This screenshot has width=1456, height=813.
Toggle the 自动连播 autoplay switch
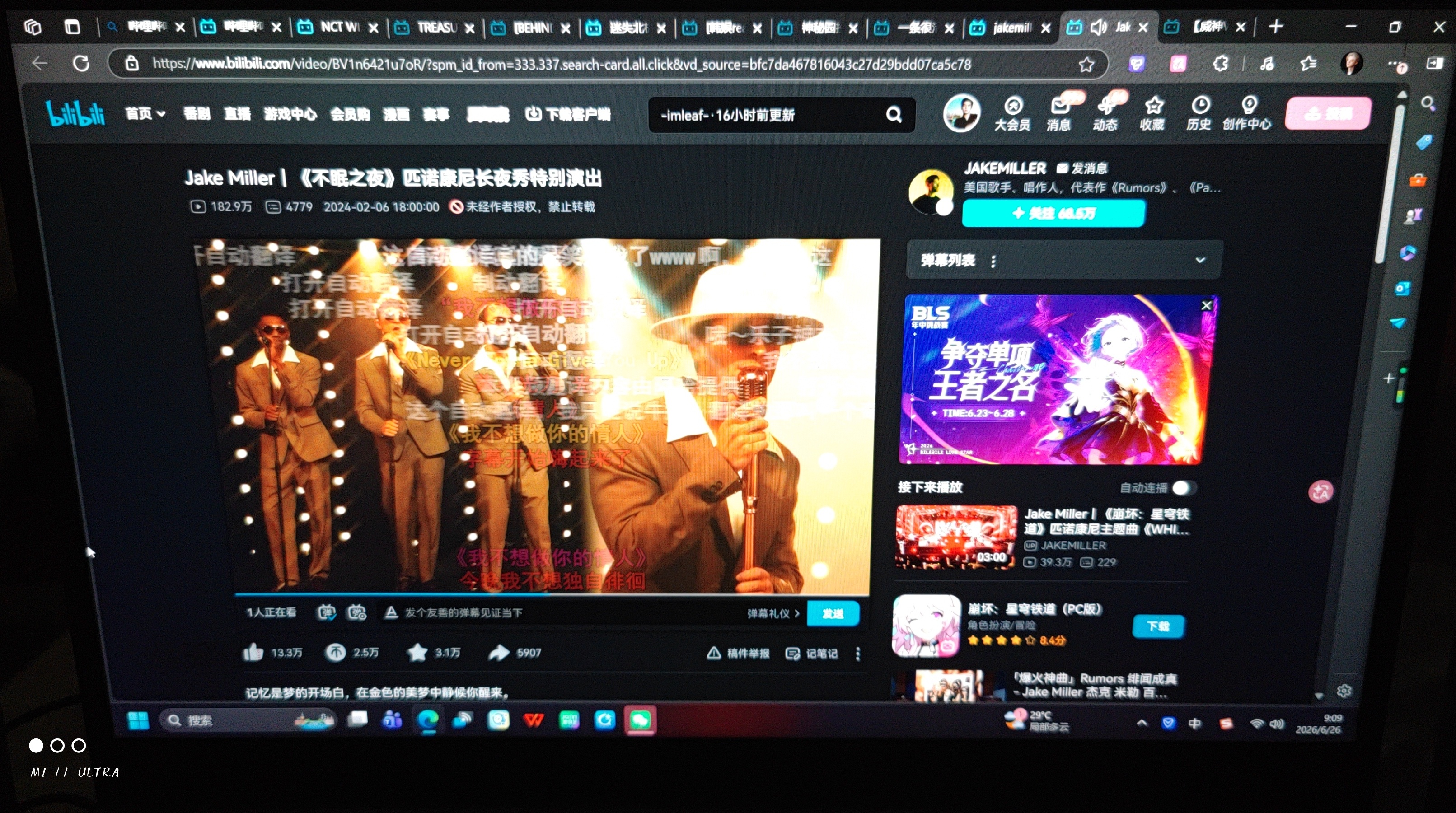1184,487
